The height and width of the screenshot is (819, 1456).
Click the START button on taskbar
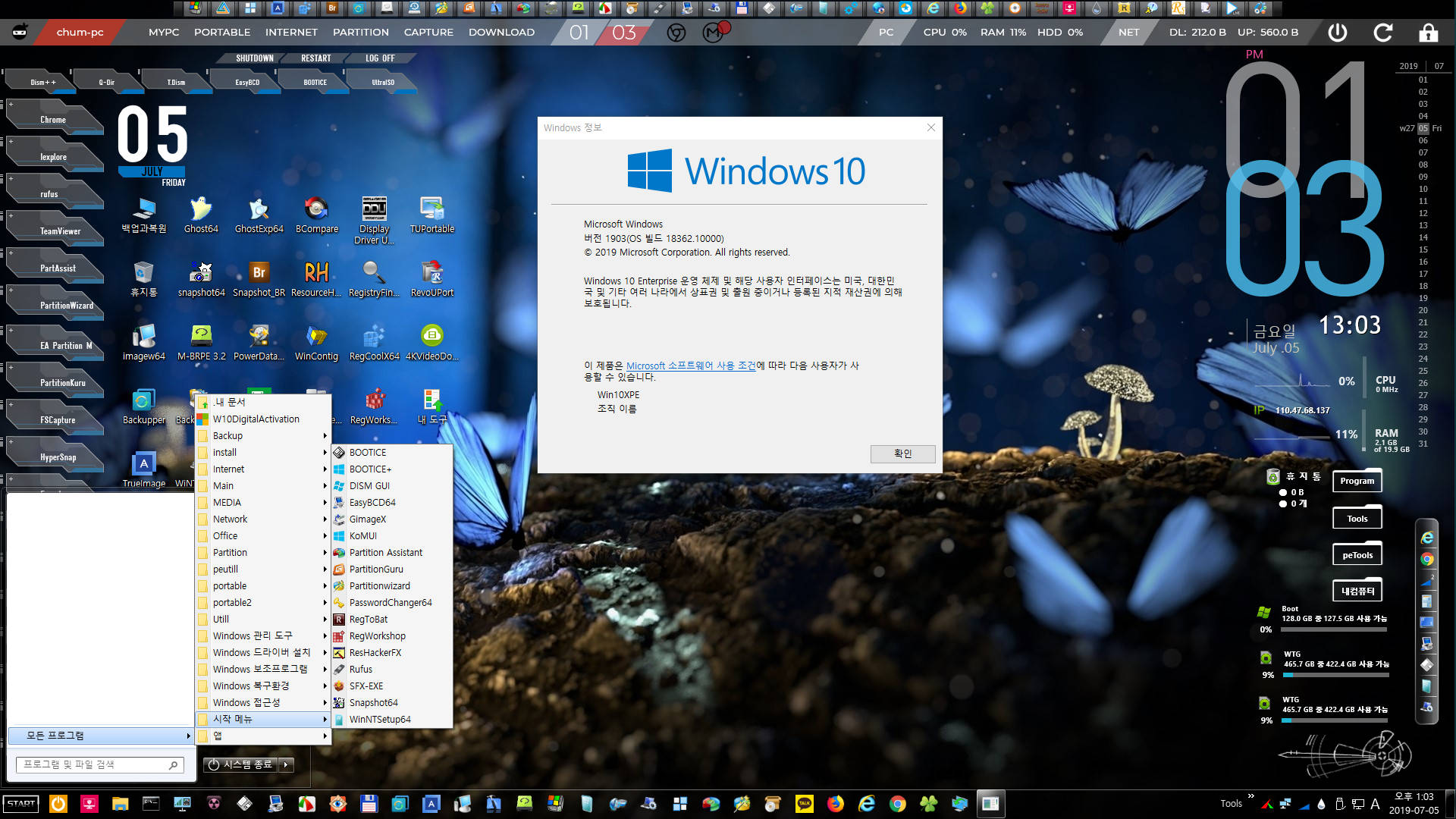(21, 804)
